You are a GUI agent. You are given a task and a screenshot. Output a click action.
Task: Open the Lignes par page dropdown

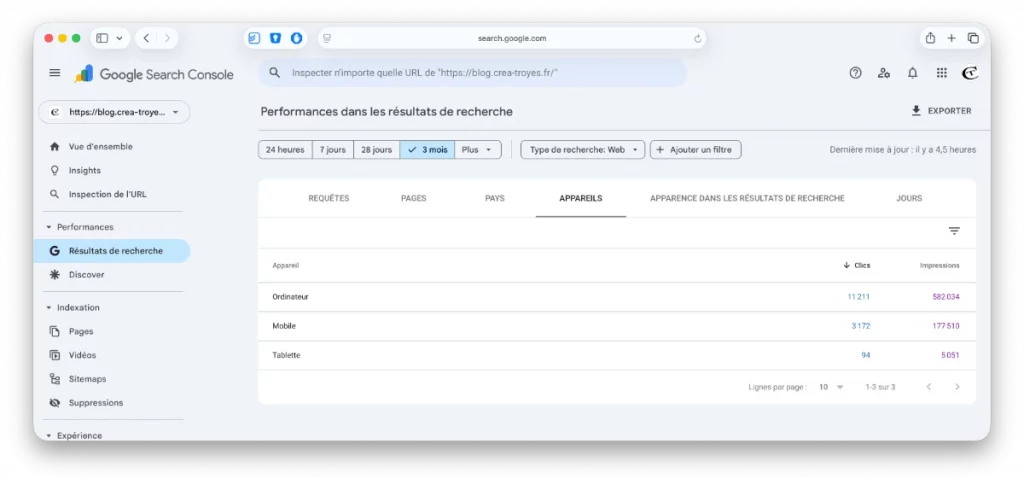[831, 387]
